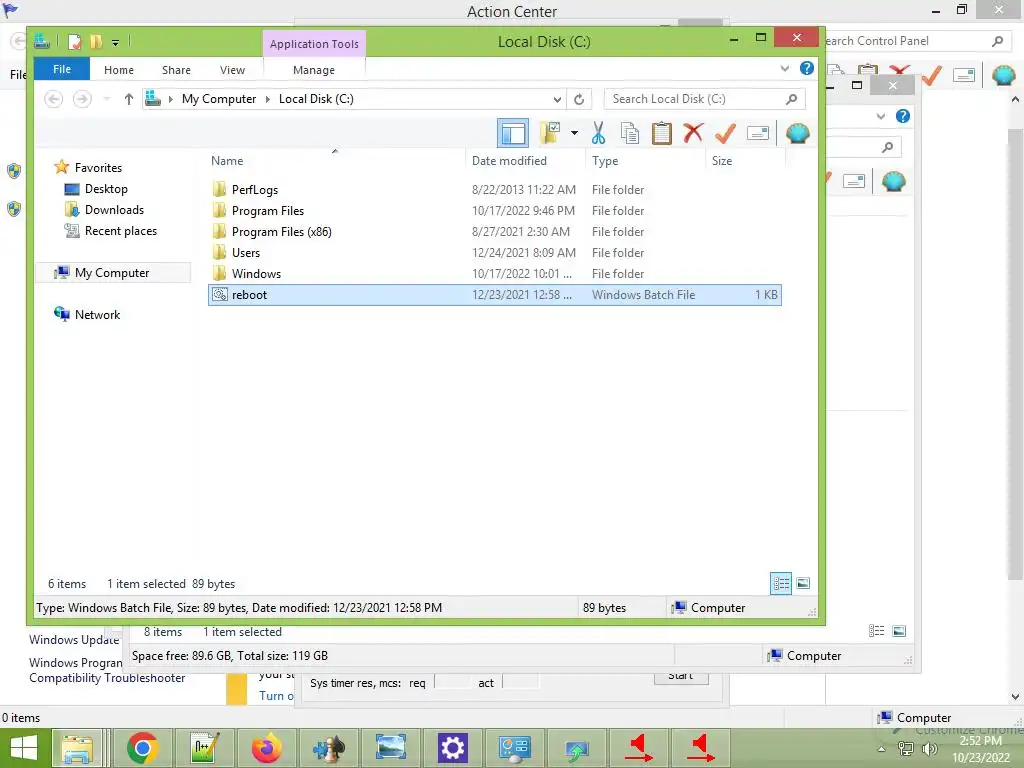The width and height of the screenshot is (1024, 768).
Task: Click the Paste clipboard icon in Local Disk window
Action: point(662,133)
